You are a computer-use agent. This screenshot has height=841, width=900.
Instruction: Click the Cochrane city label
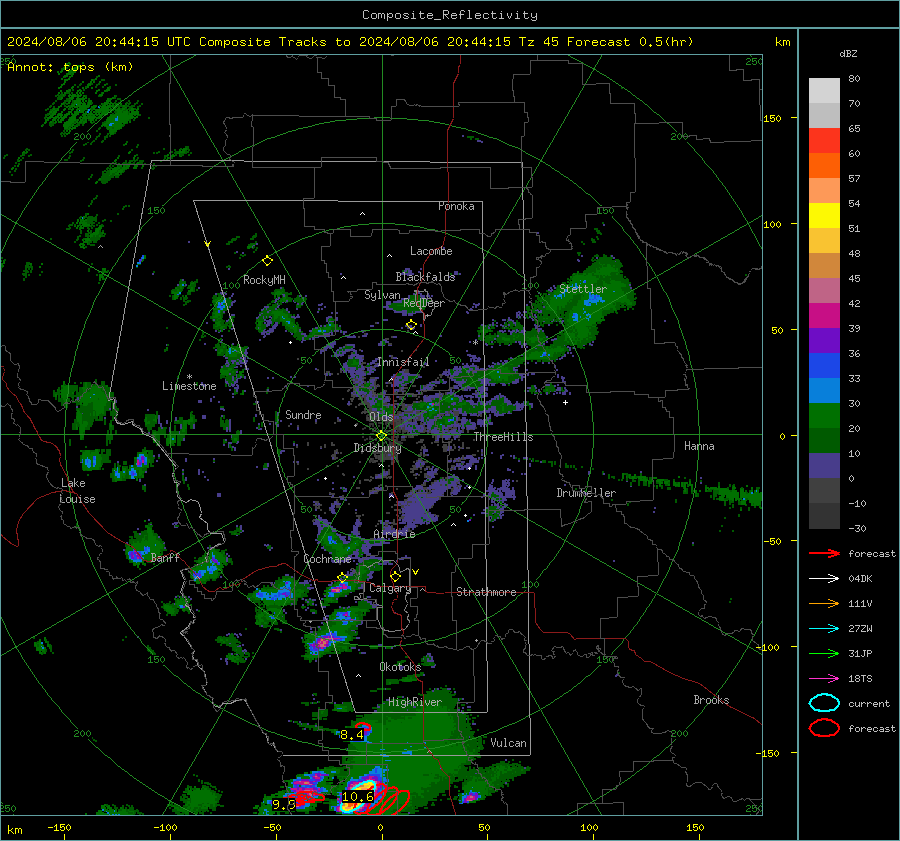[x=327, y=559]
